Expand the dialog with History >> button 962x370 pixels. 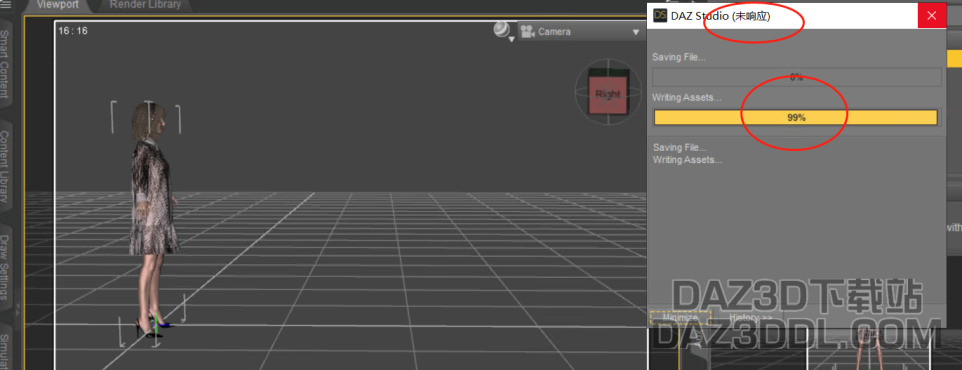(750, 318)
